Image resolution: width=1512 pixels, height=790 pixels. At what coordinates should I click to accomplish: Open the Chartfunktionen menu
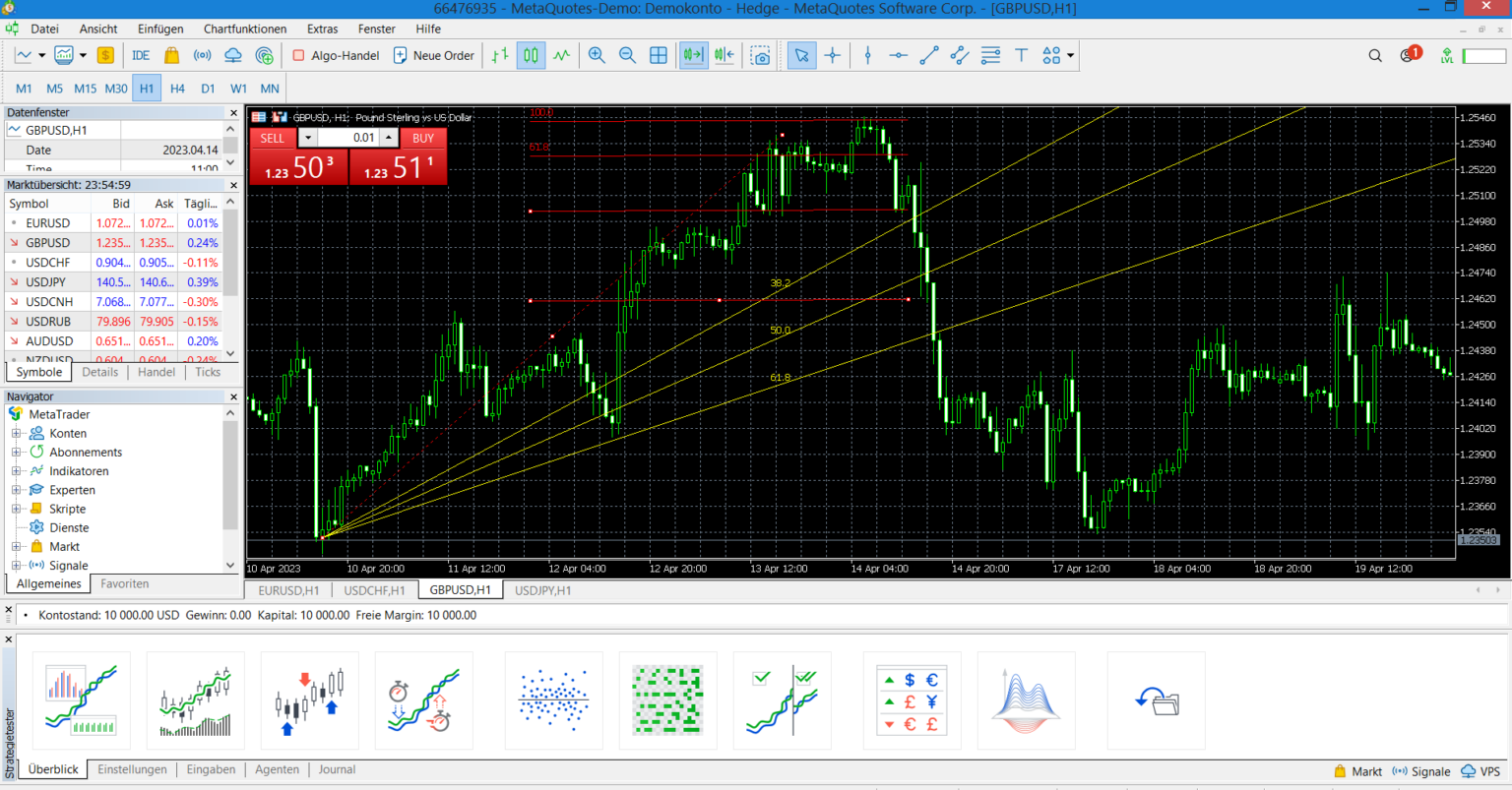[245, 29]
